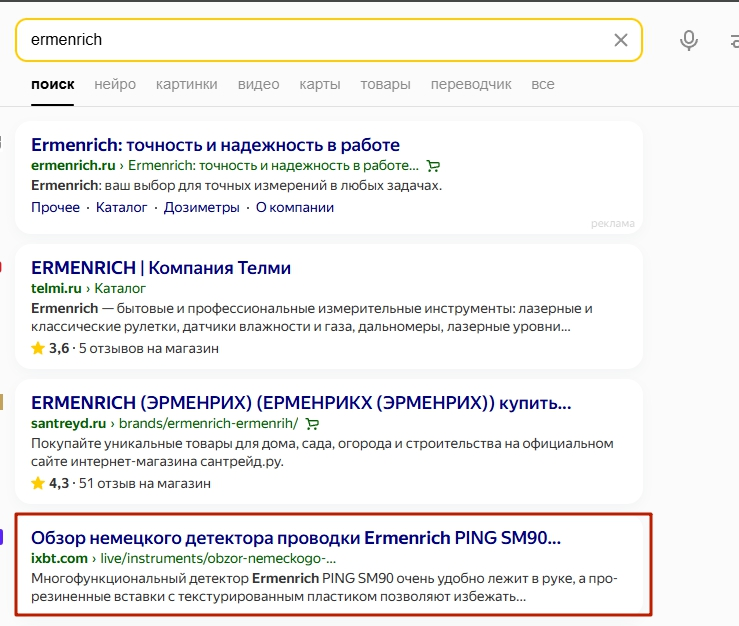The height and width of the screenshot is (626, 739).
Task: Open the переводчик tab
Action: click(471, 84)
